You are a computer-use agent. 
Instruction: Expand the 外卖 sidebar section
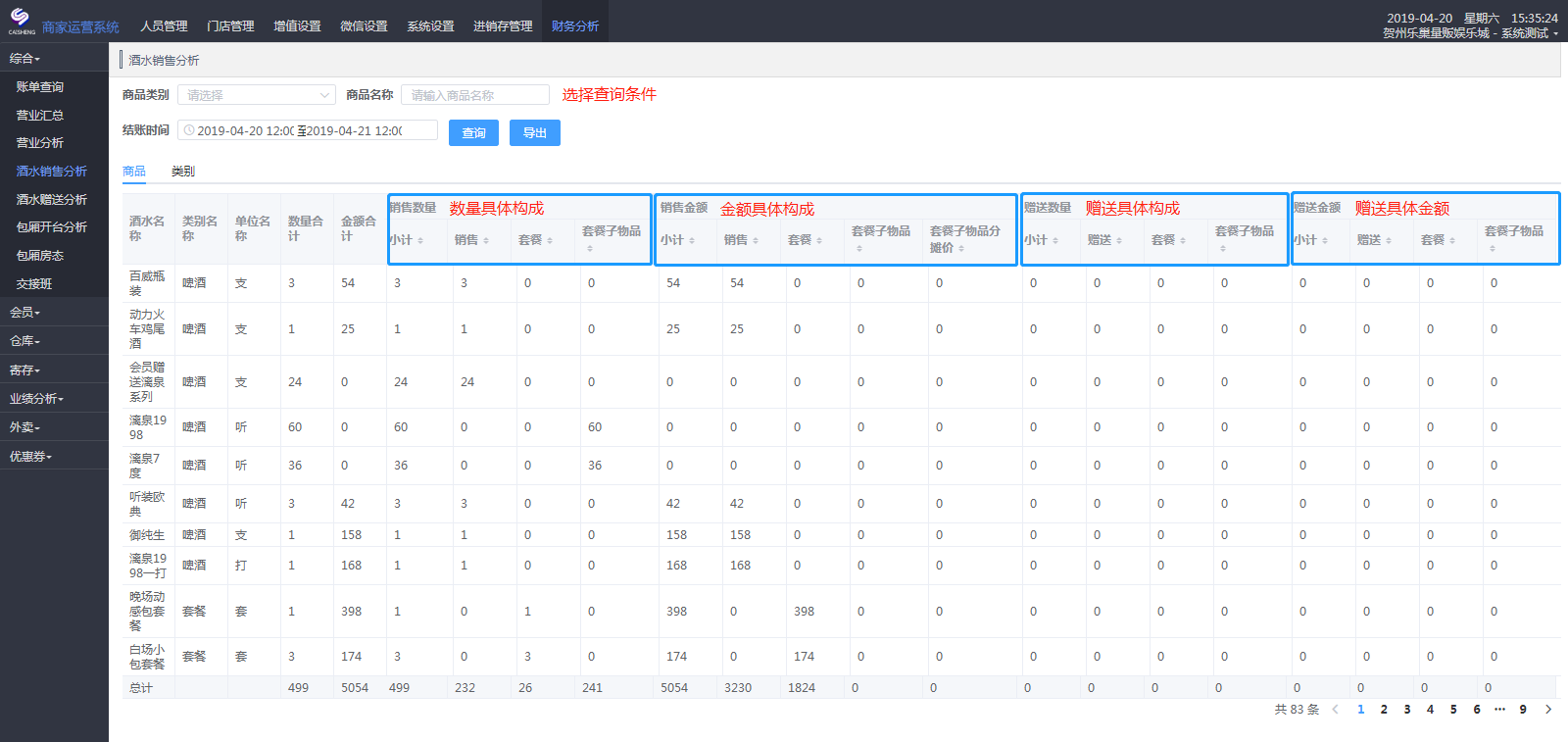(x=54, y=427)
